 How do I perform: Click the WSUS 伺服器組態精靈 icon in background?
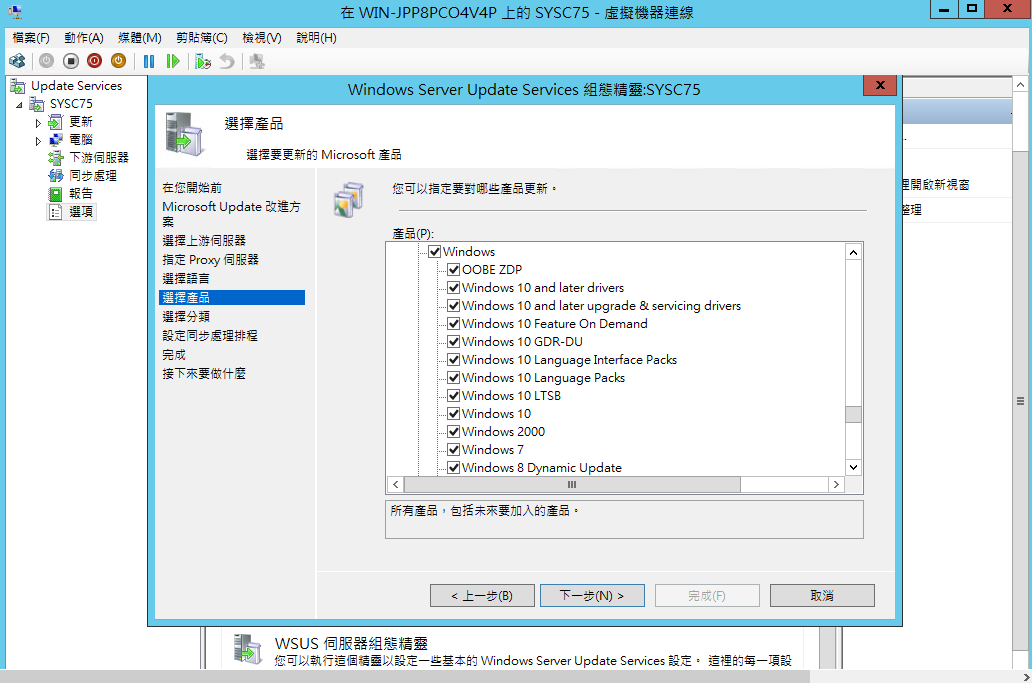pyautogui.click(x=248, y=649)
